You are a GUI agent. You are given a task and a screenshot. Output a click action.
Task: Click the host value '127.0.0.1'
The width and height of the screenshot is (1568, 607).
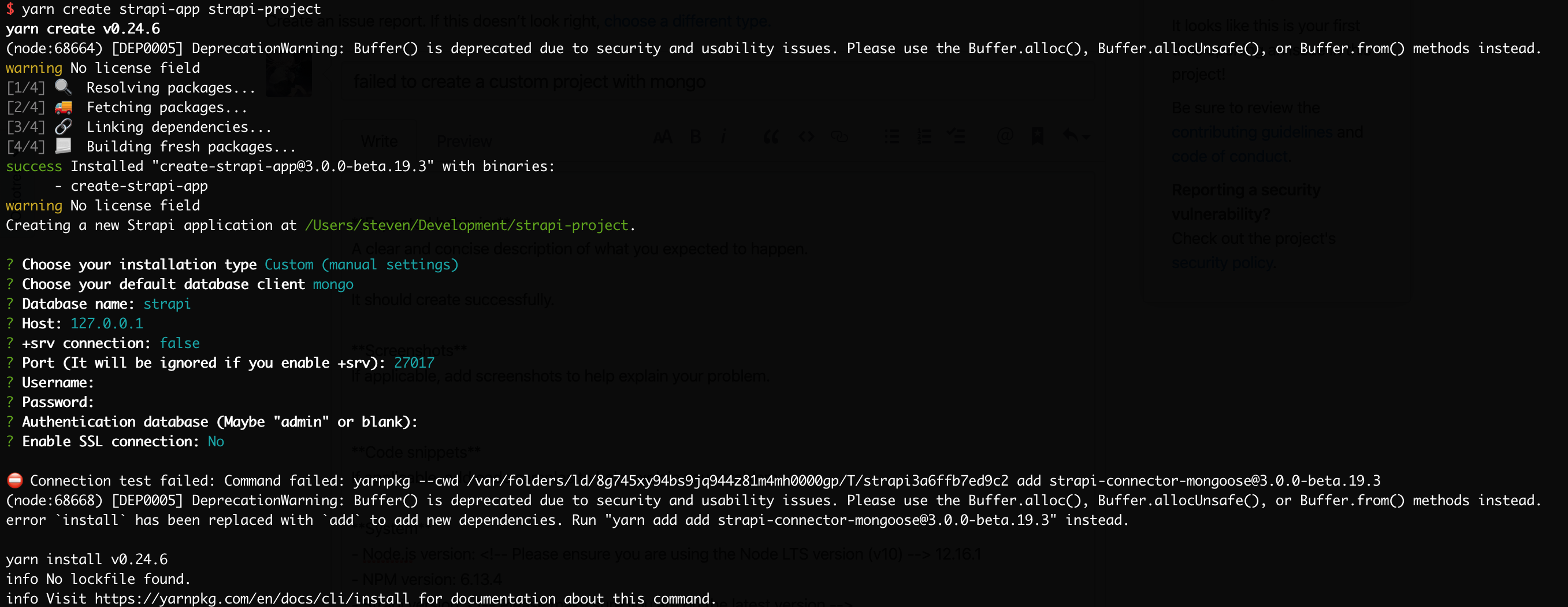tap(106, 323)
